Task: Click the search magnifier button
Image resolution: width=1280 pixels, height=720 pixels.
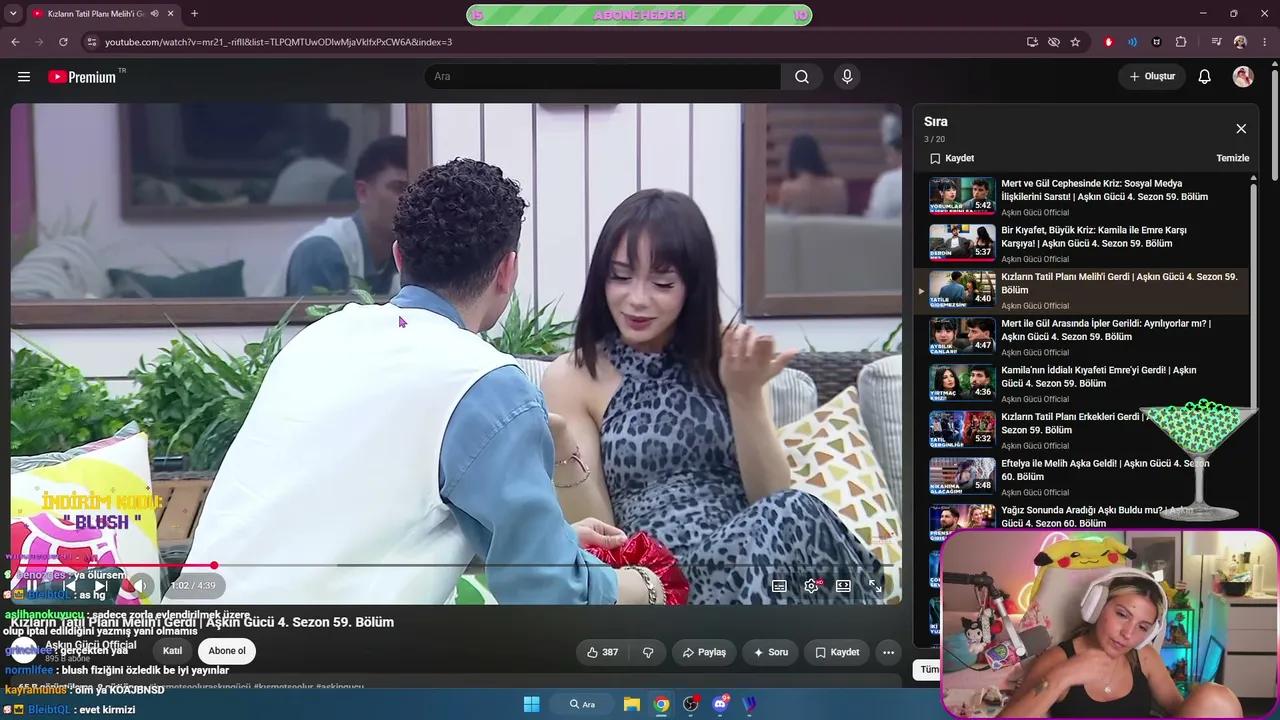Action: pos(802,77)
